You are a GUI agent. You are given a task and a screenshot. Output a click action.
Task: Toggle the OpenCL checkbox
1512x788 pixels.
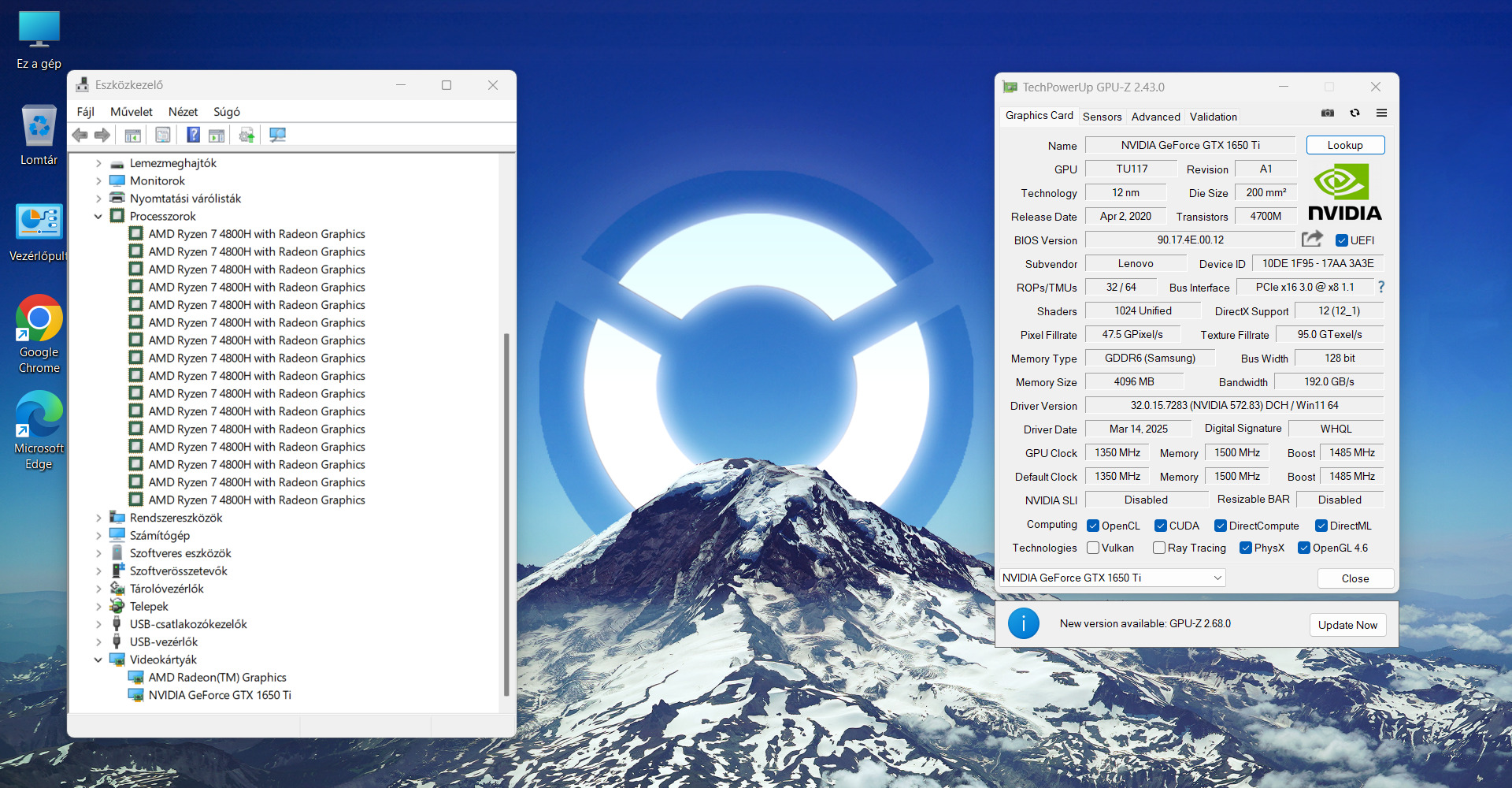point(1093,526)
